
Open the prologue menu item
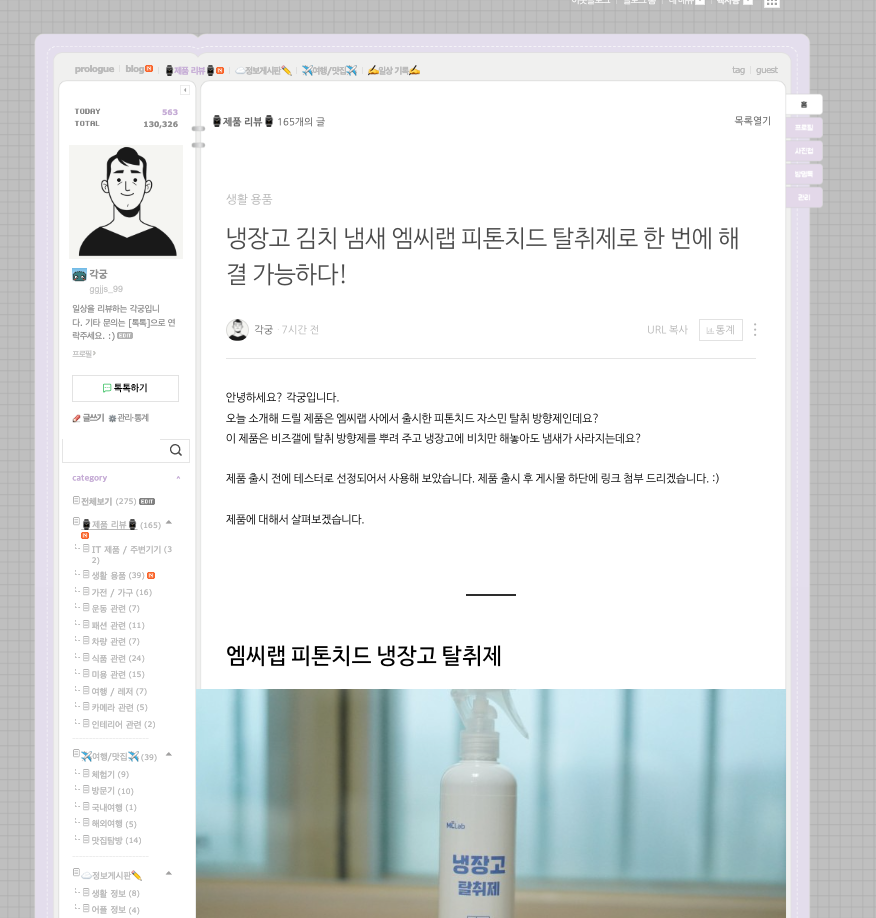(94, 69)
